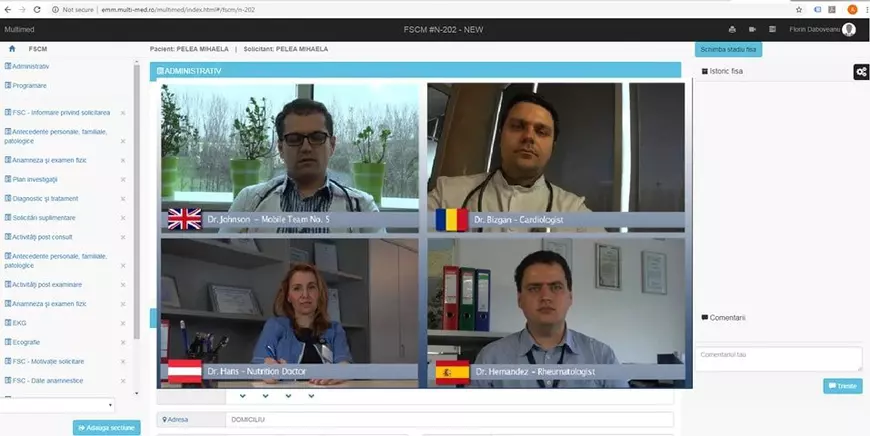The width and height of the screenshot is (870, 436).
Task: Click the Spanish flag next to Dr. Hernandez
Action: (x=452, y=372)
